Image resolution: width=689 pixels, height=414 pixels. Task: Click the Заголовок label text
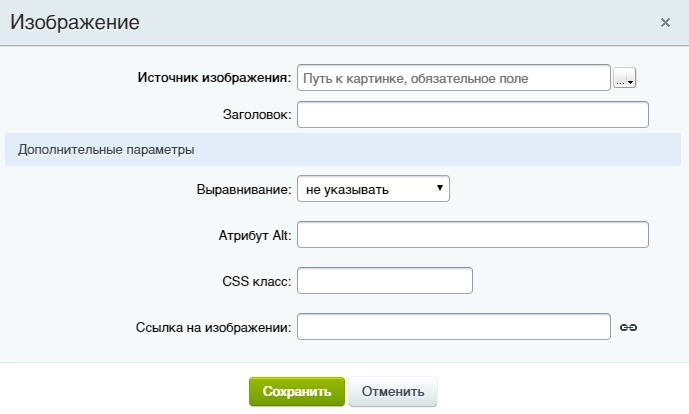click(x=256, y=115)
